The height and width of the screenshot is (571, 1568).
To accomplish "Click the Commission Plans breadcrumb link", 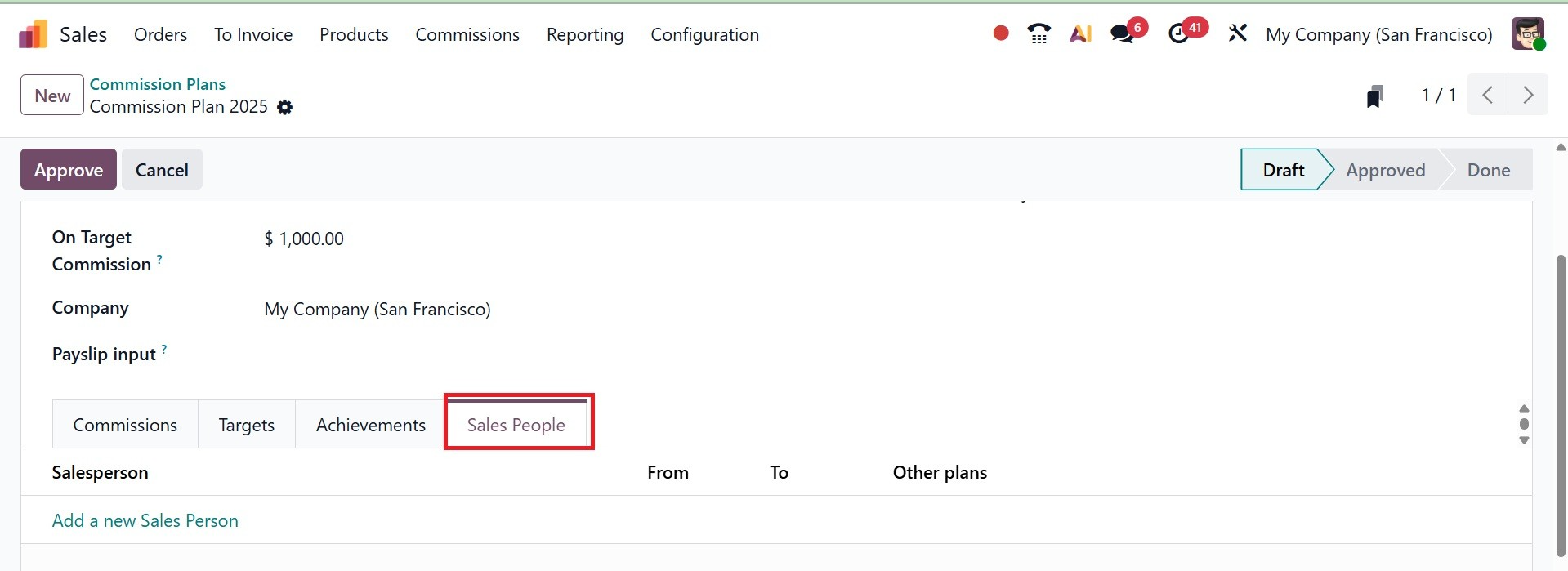I will point(157,84).
